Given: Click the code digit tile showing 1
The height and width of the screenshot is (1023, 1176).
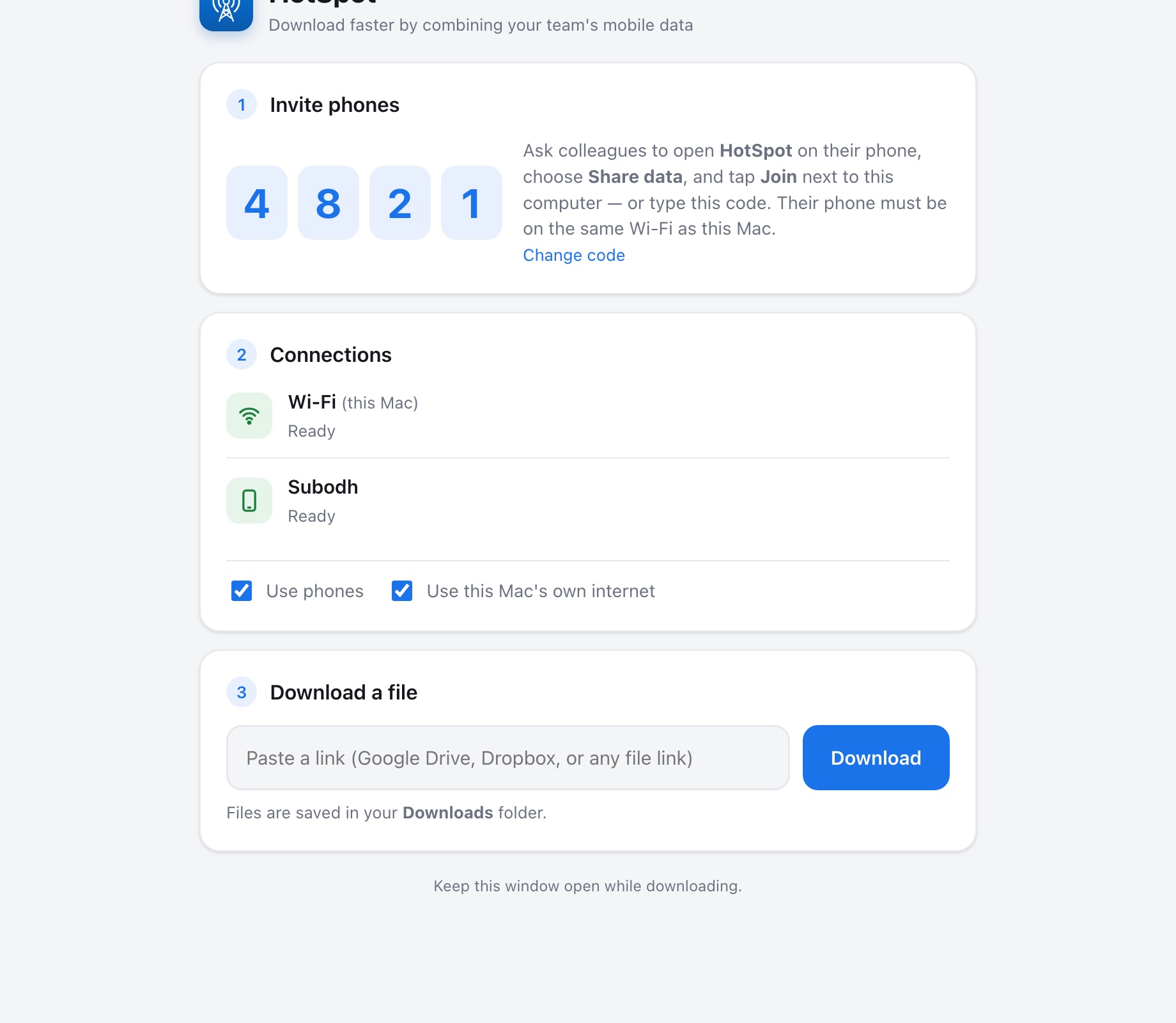Looking at the screenshot, I should 472,203.
